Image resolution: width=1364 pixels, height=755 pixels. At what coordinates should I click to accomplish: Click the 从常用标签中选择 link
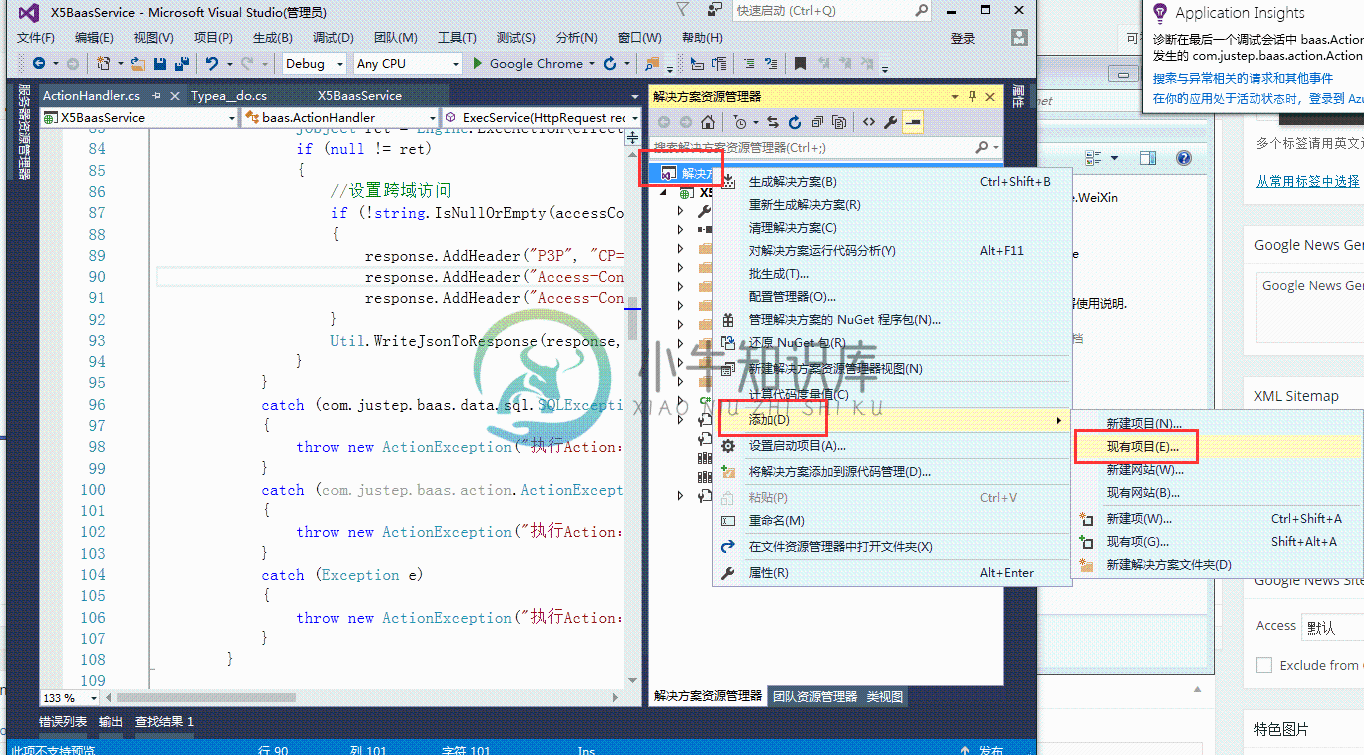(x=1308, y=181)
